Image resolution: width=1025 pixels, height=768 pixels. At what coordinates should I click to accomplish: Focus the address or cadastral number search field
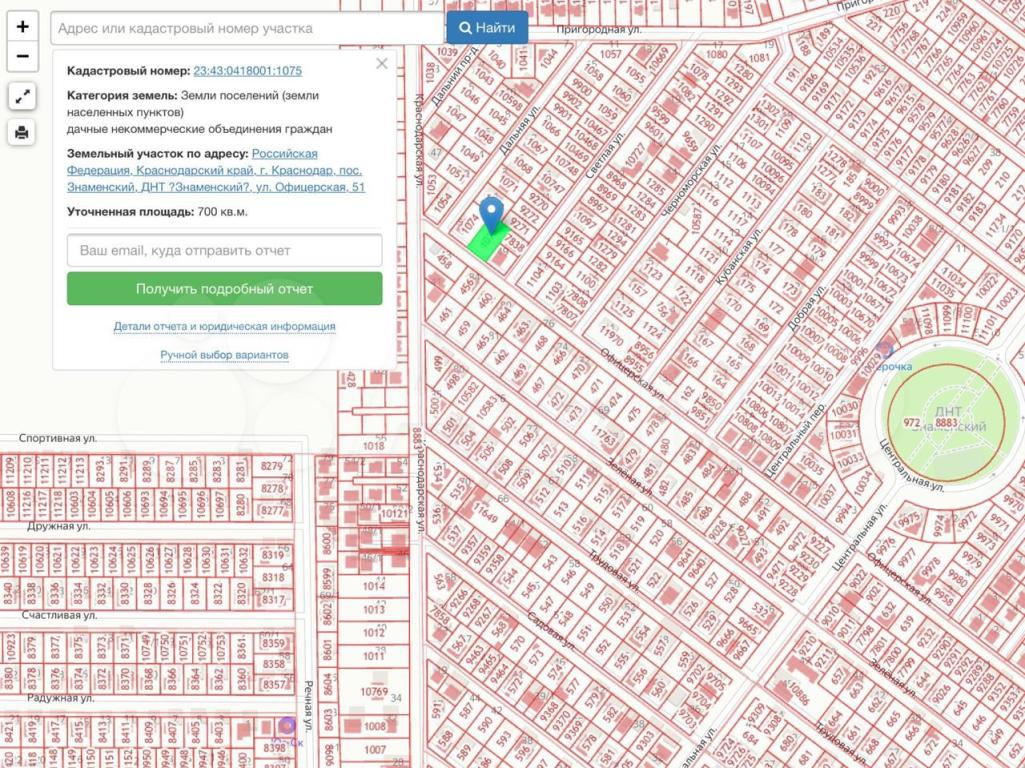pos(246,29)
